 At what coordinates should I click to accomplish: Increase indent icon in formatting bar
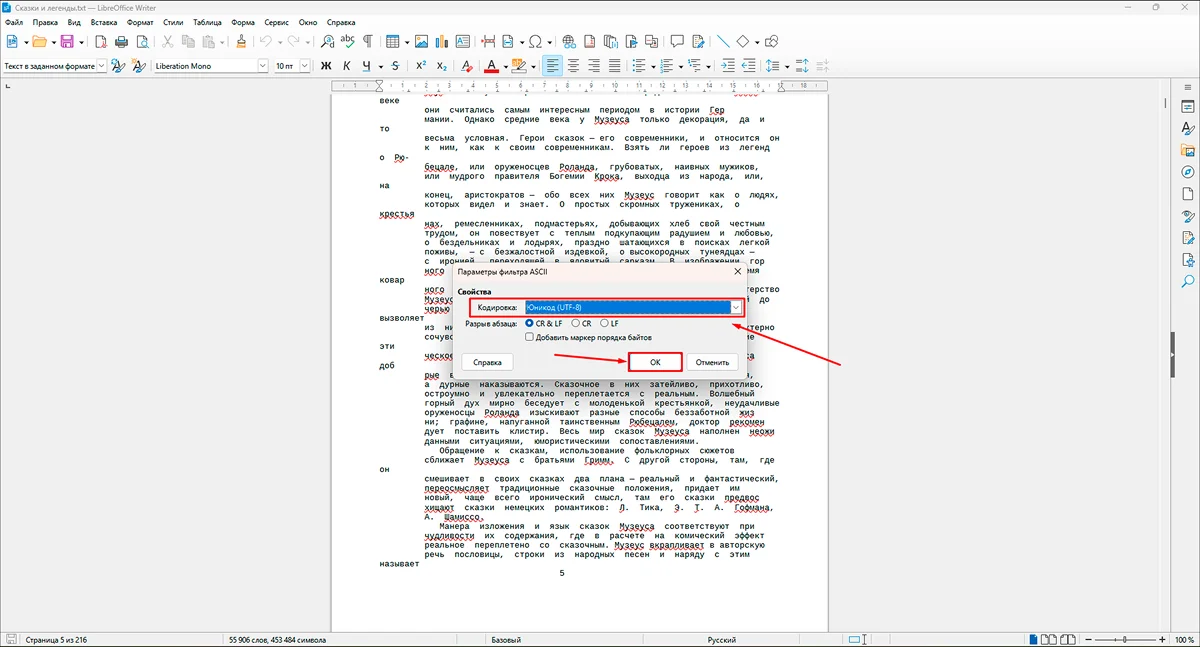[x=727, y=66]
